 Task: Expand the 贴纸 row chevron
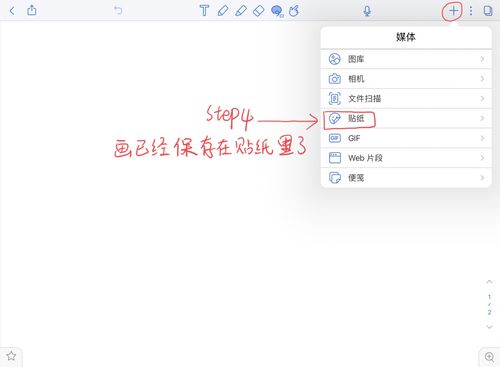(x=482, y=118)
